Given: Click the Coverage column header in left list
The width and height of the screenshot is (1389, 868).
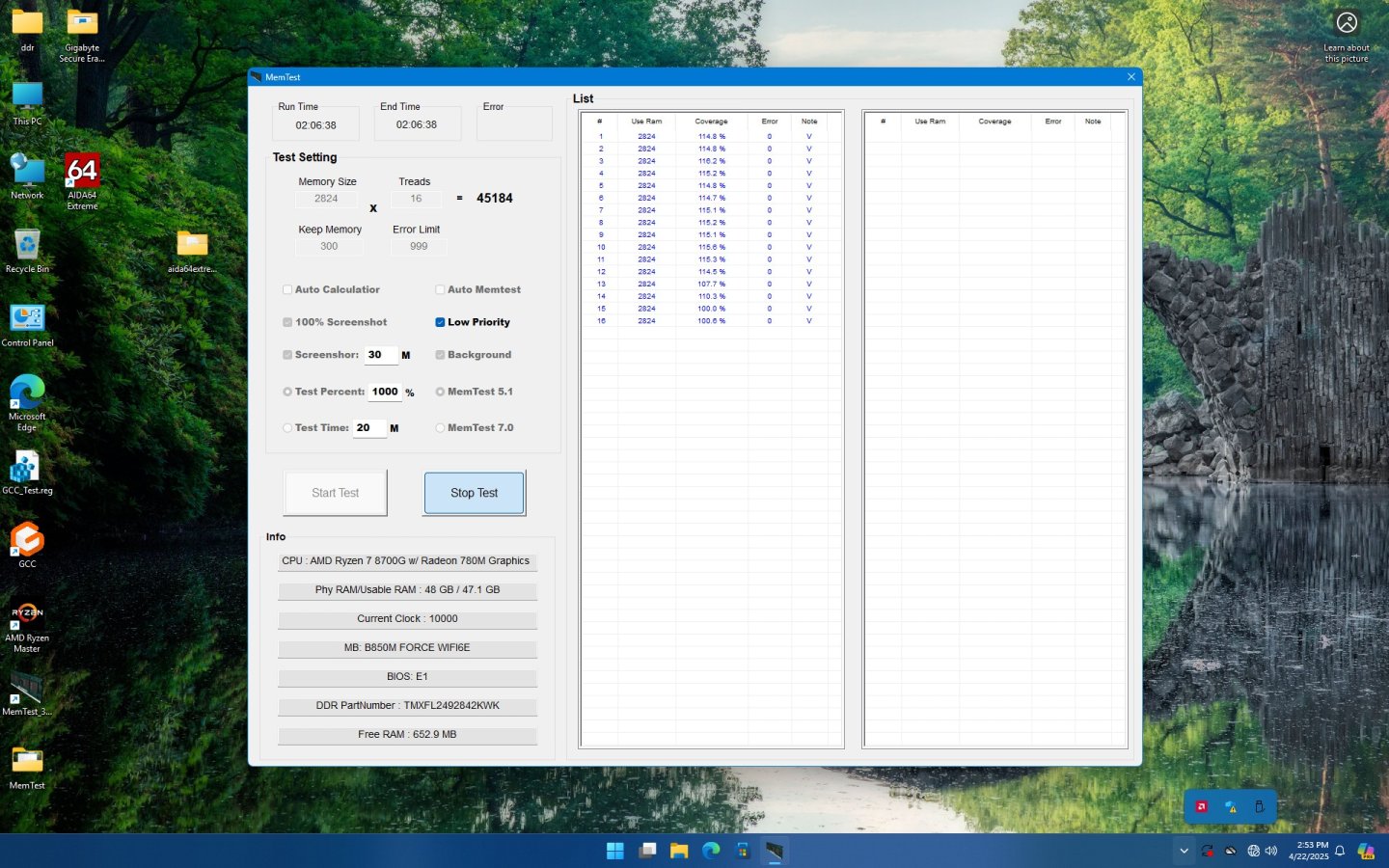Looking at the screenshot, I should (711, 122).
